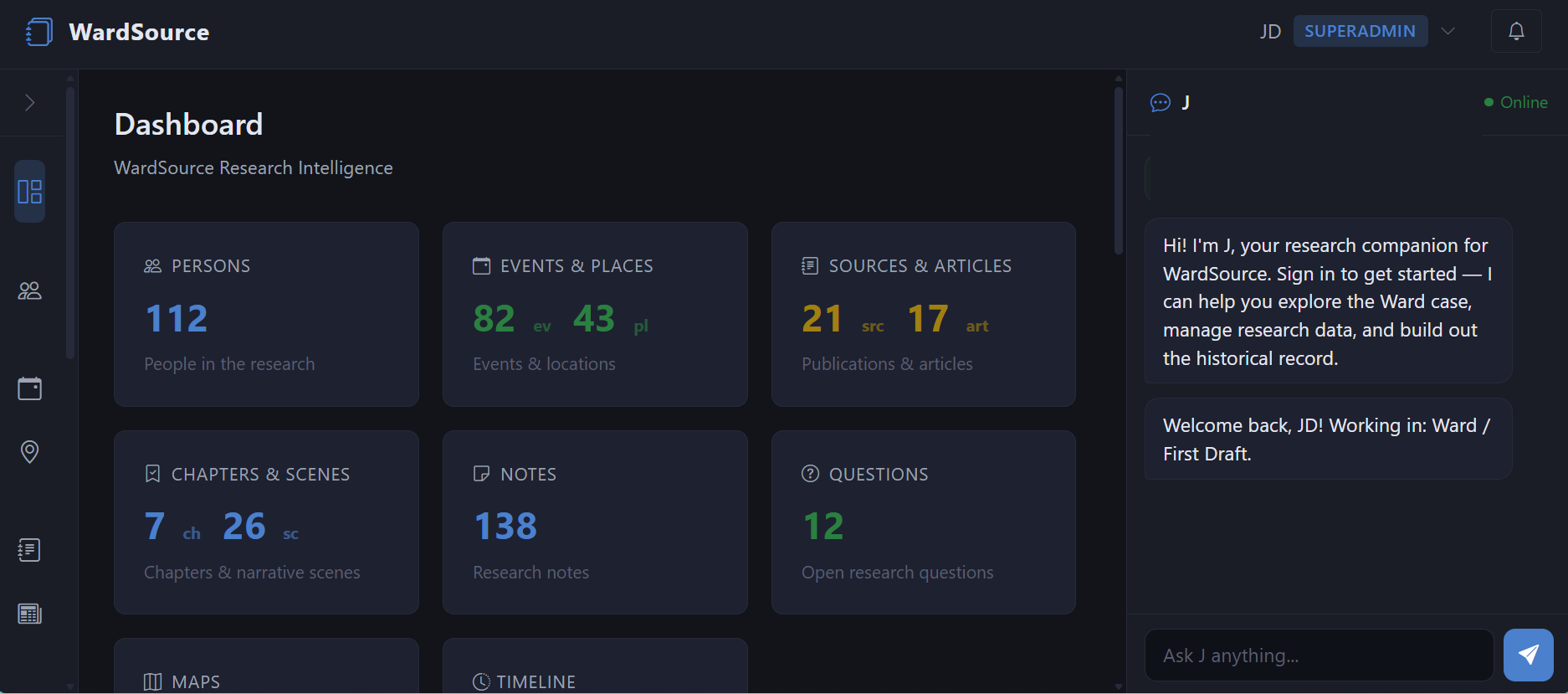Open the Articles newspaper icon in the sidebar
This screenshot has width=1568, height=694.
click(x=30, y=614)
